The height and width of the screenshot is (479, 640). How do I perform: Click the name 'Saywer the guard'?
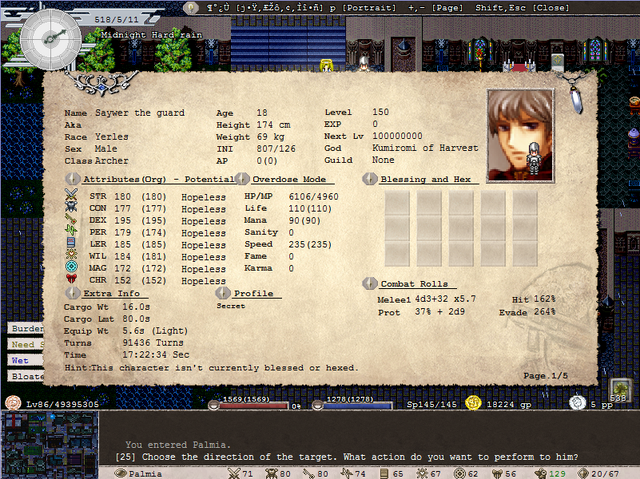(x=140, y=113)
